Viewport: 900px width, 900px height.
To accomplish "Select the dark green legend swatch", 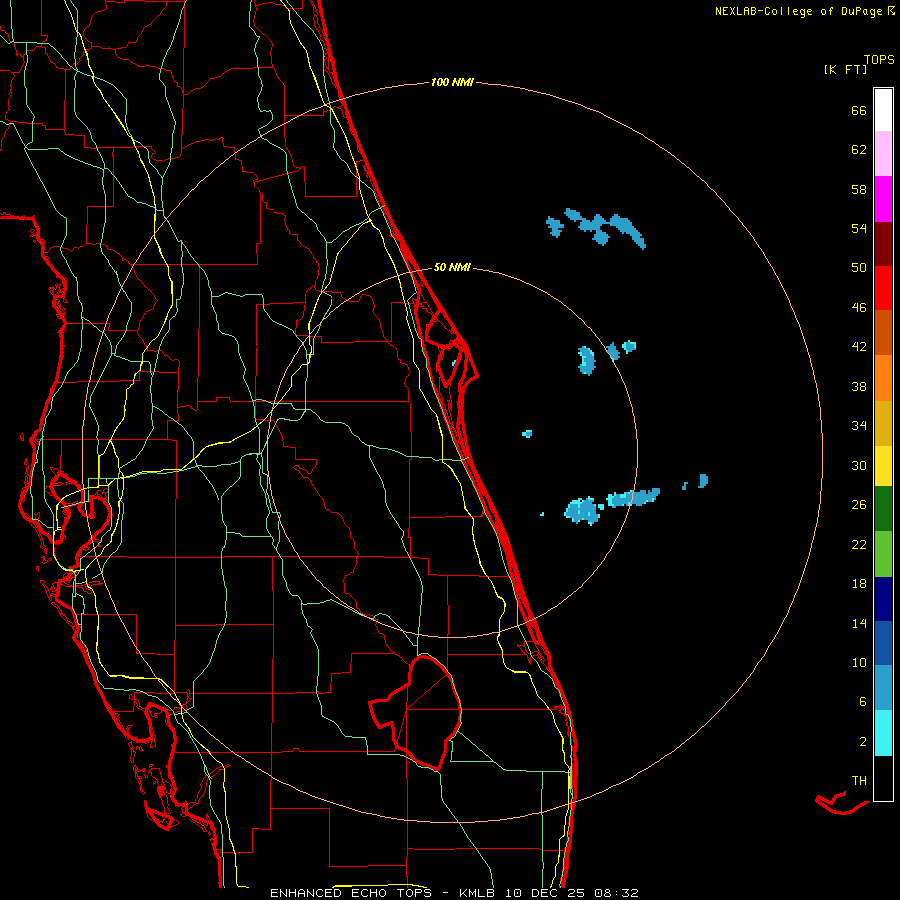I will click(x=883, y=509).
